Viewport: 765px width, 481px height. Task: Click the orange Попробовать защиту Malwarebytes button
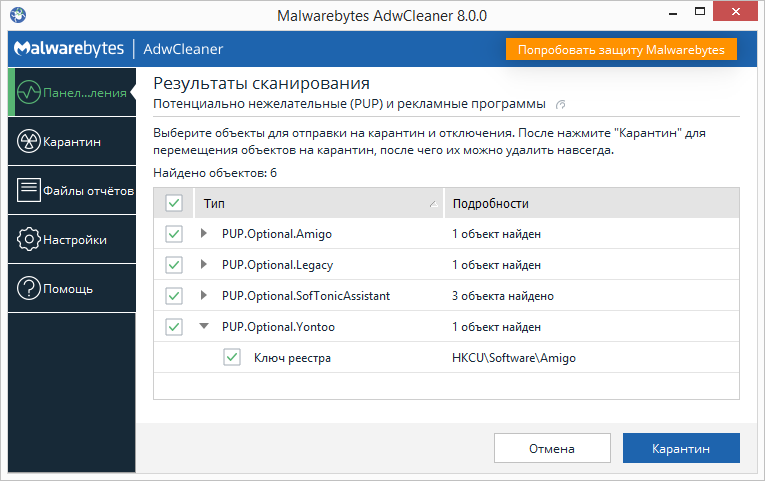(621, 49)
